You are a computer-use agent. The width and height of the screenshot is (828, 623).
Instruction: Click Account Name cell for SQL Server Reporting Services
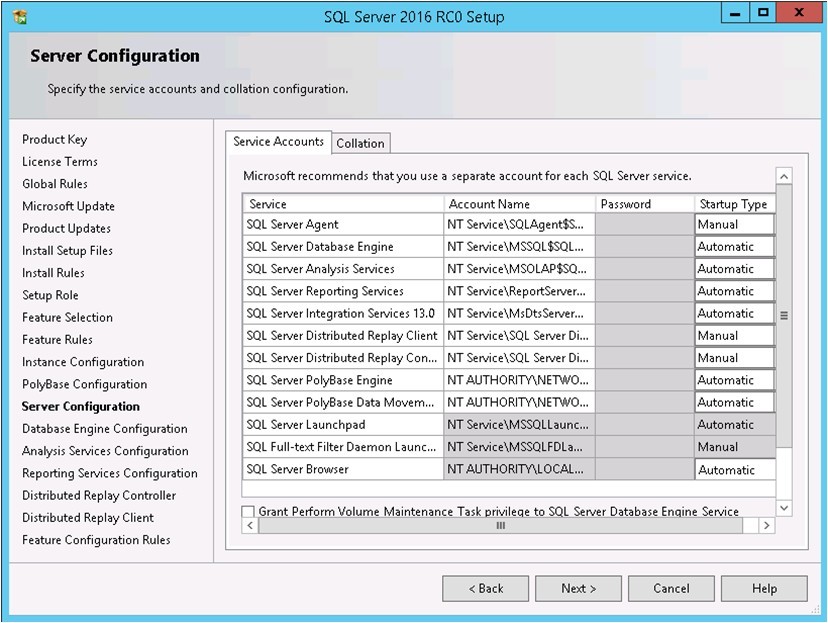click(x=519, y=291)
